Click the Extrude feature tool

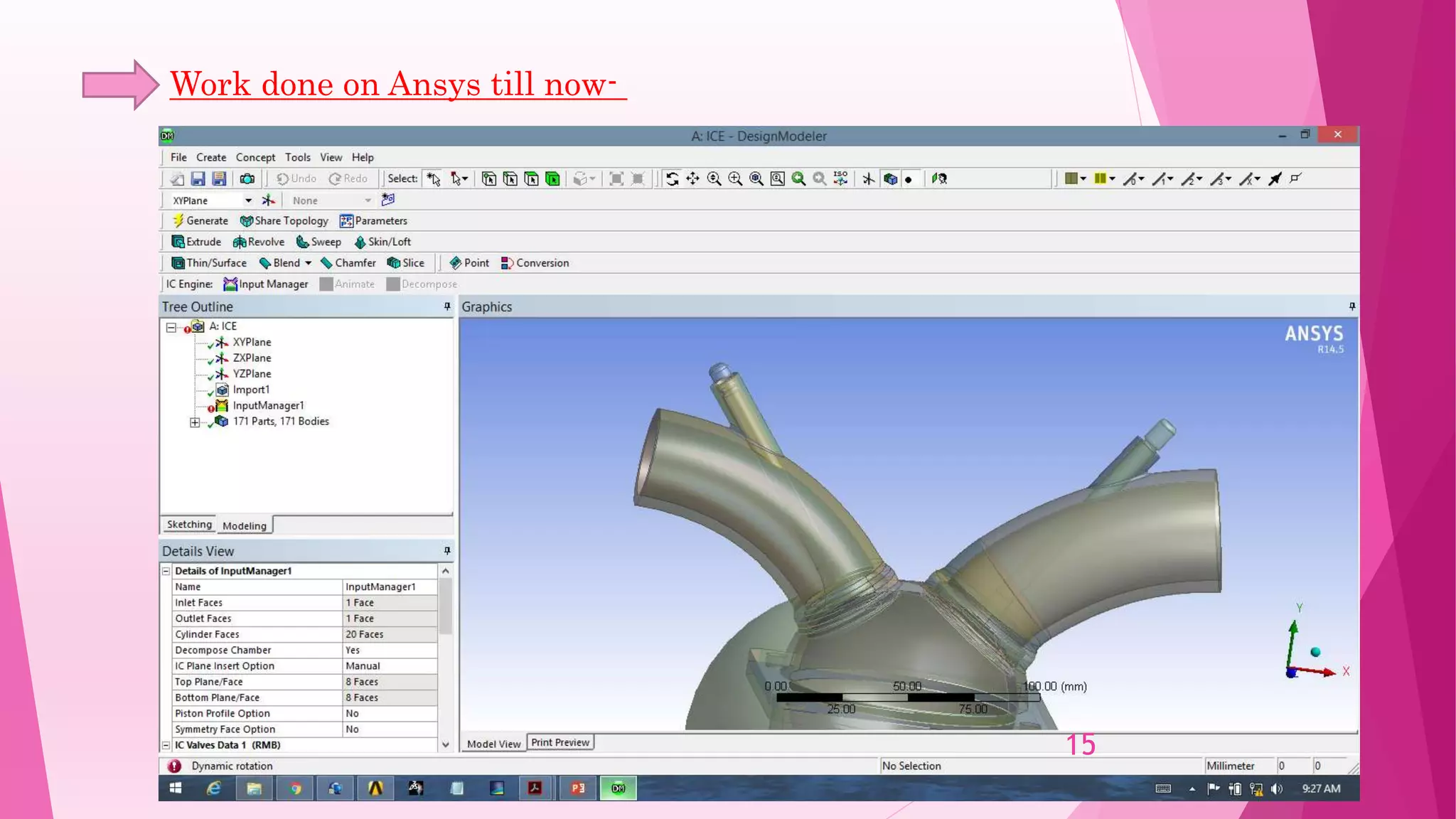[197, 242]
